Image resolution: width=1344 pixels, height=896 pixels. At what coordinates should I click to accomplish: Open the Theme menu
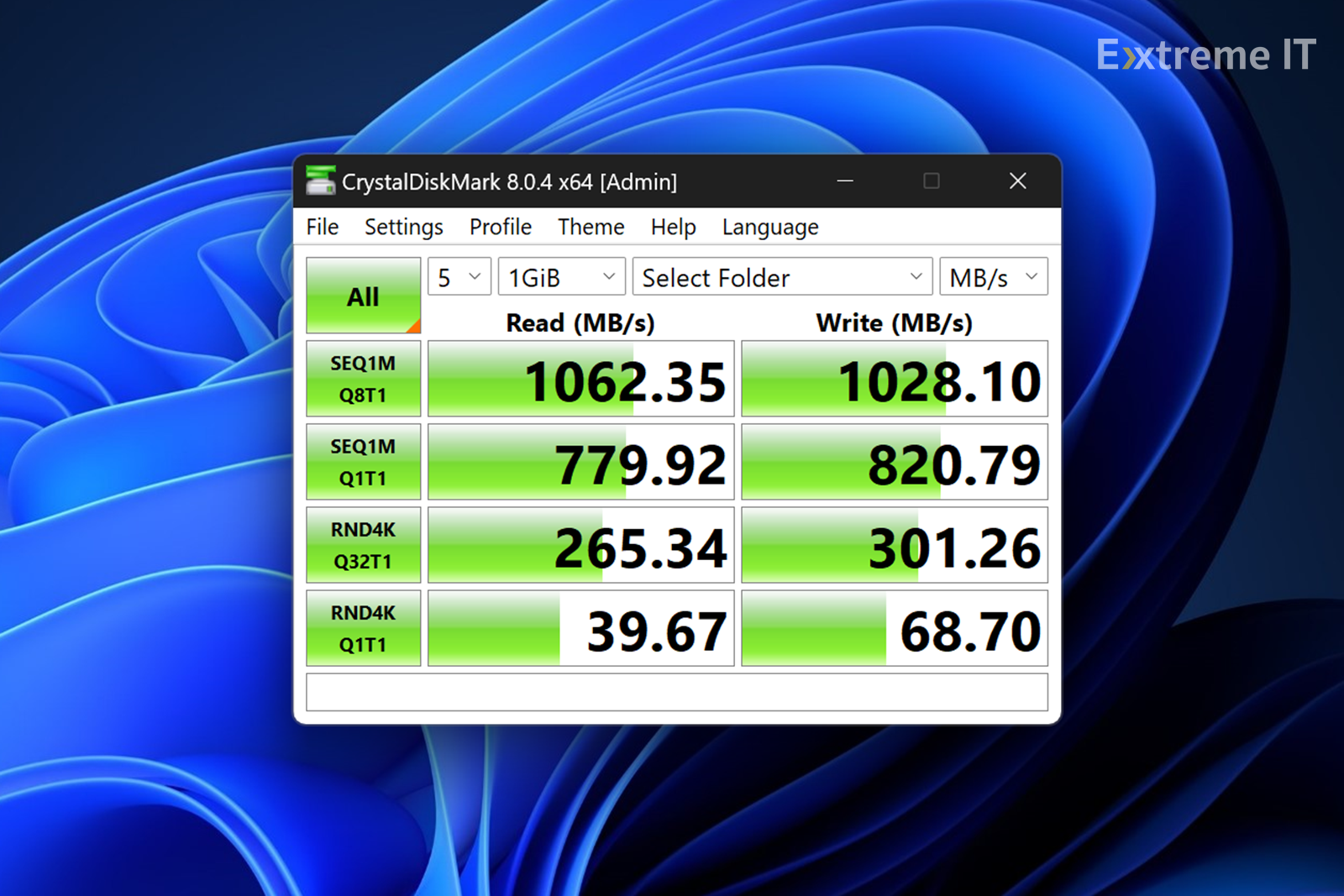(591, 227)
